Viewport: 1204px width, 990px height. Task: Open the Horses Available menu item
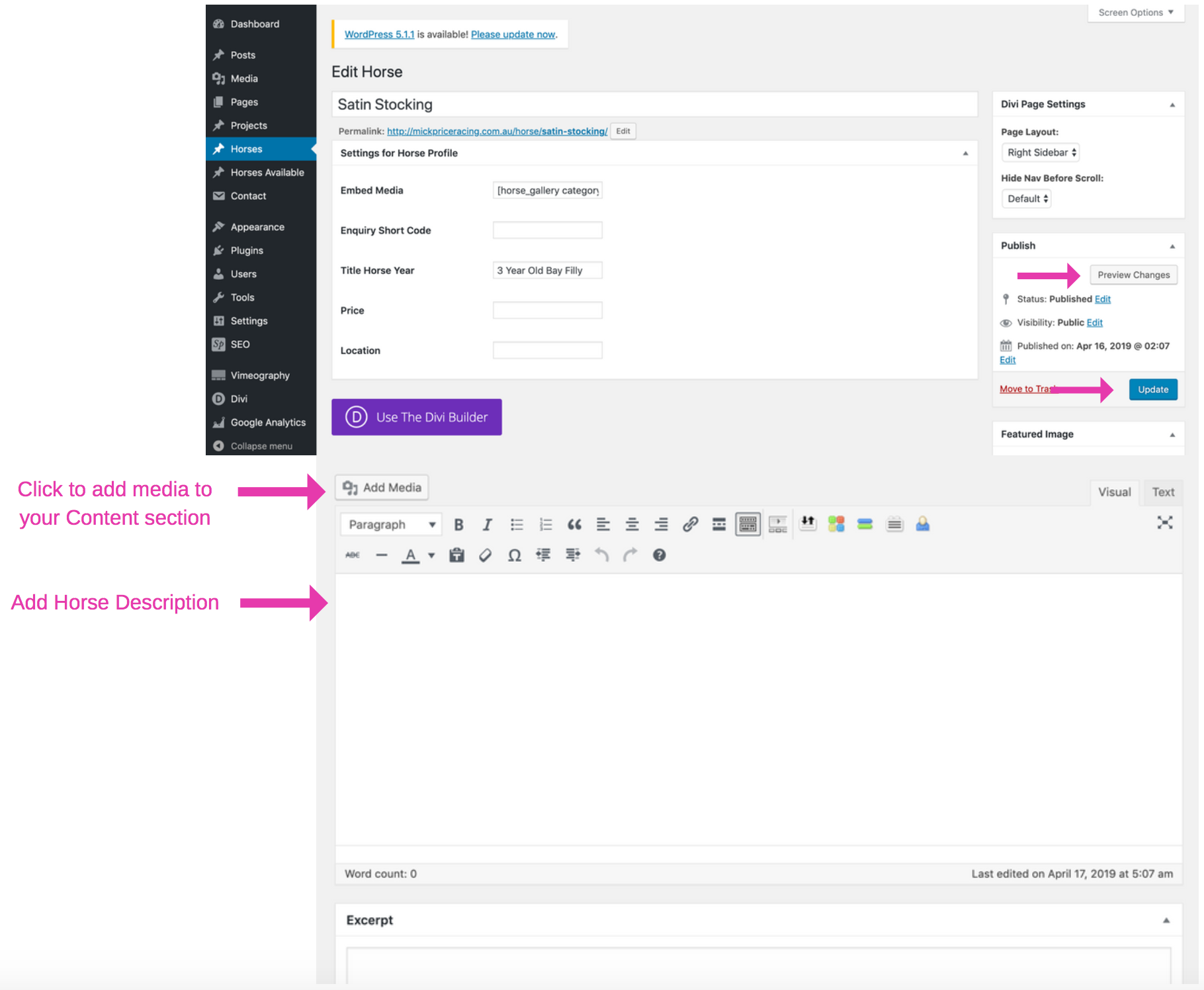267,172
